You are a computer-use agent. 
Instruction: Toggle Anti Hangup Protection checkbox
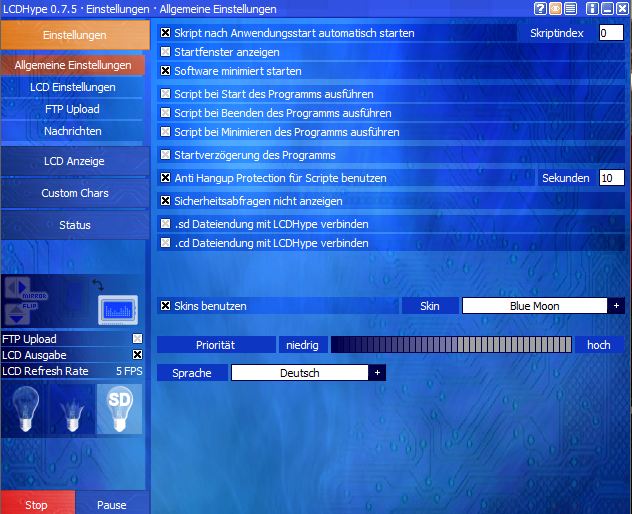165,177
